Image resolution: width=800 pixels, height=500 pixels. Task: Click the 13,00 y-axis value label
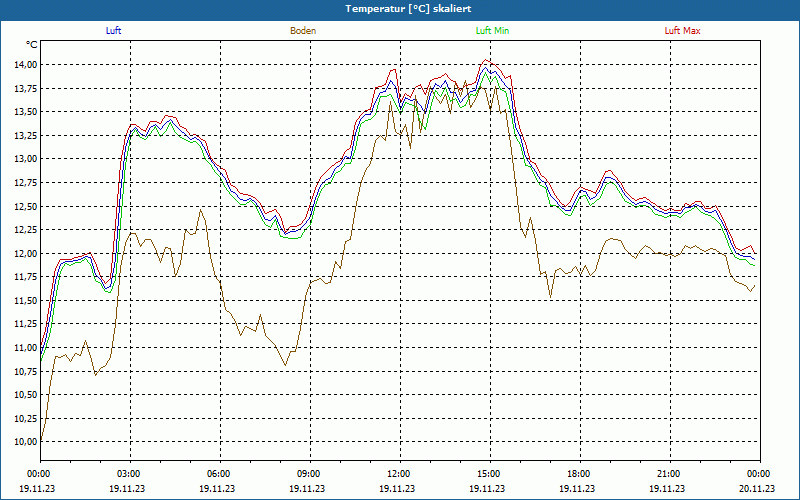click(x=25, y=159)
